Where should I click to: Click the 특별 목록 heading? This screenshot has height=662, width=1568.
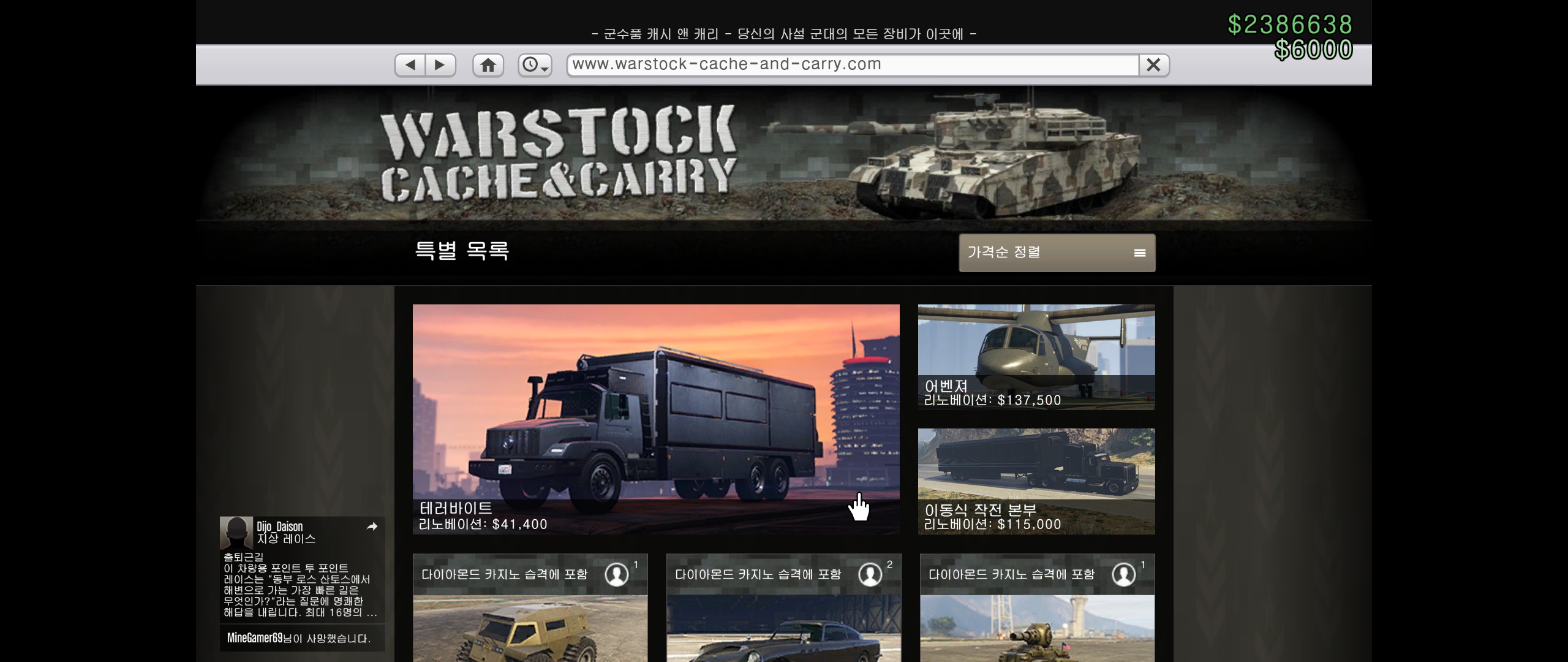pos(462,250)
